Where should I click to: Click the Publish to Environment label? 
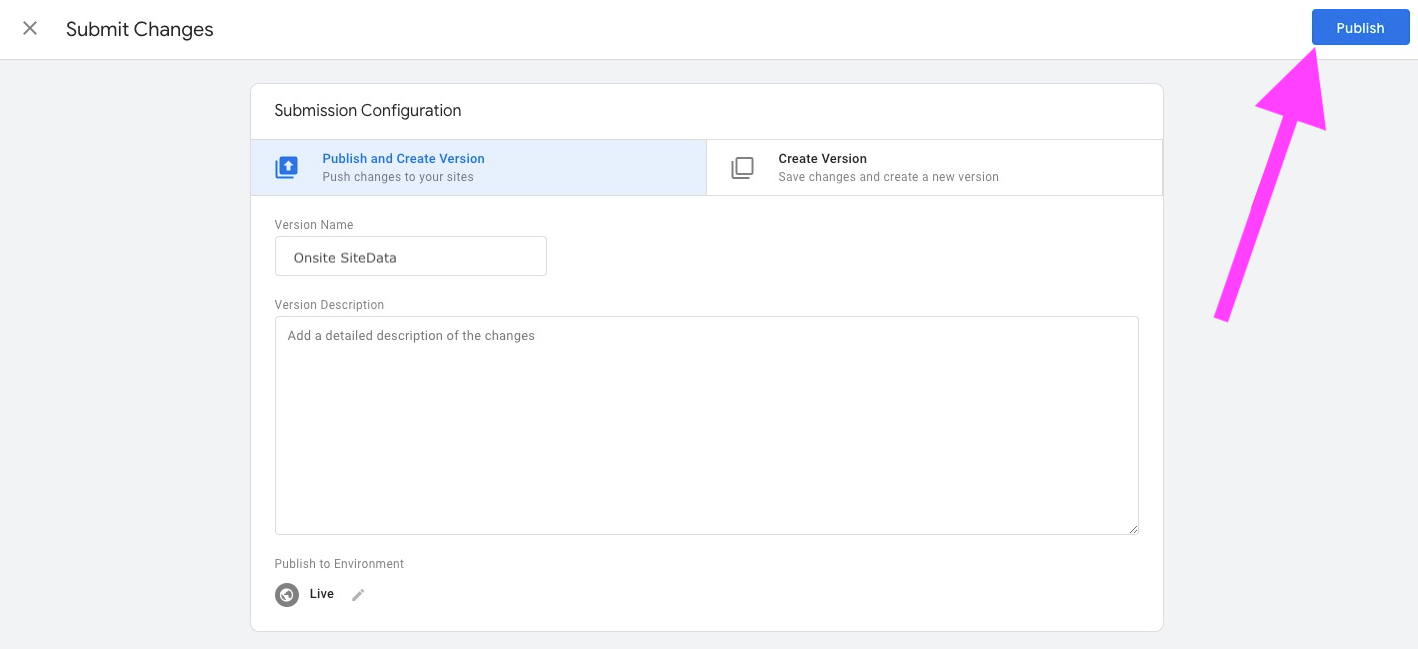click(x=339, y=564)
